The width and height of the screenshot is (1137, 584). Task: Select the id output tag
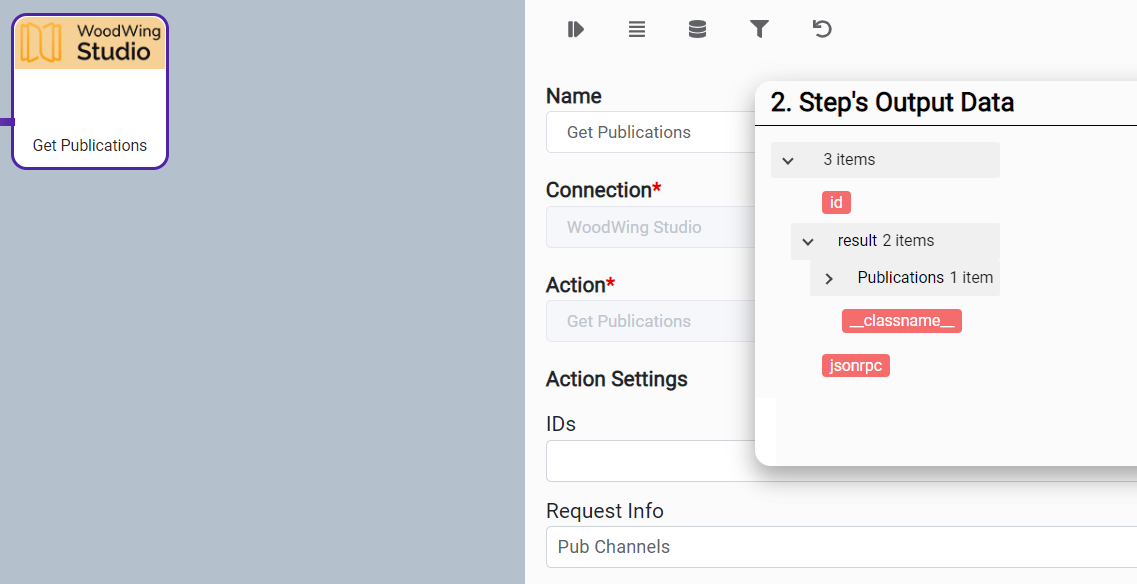click(x=836, y=203)
